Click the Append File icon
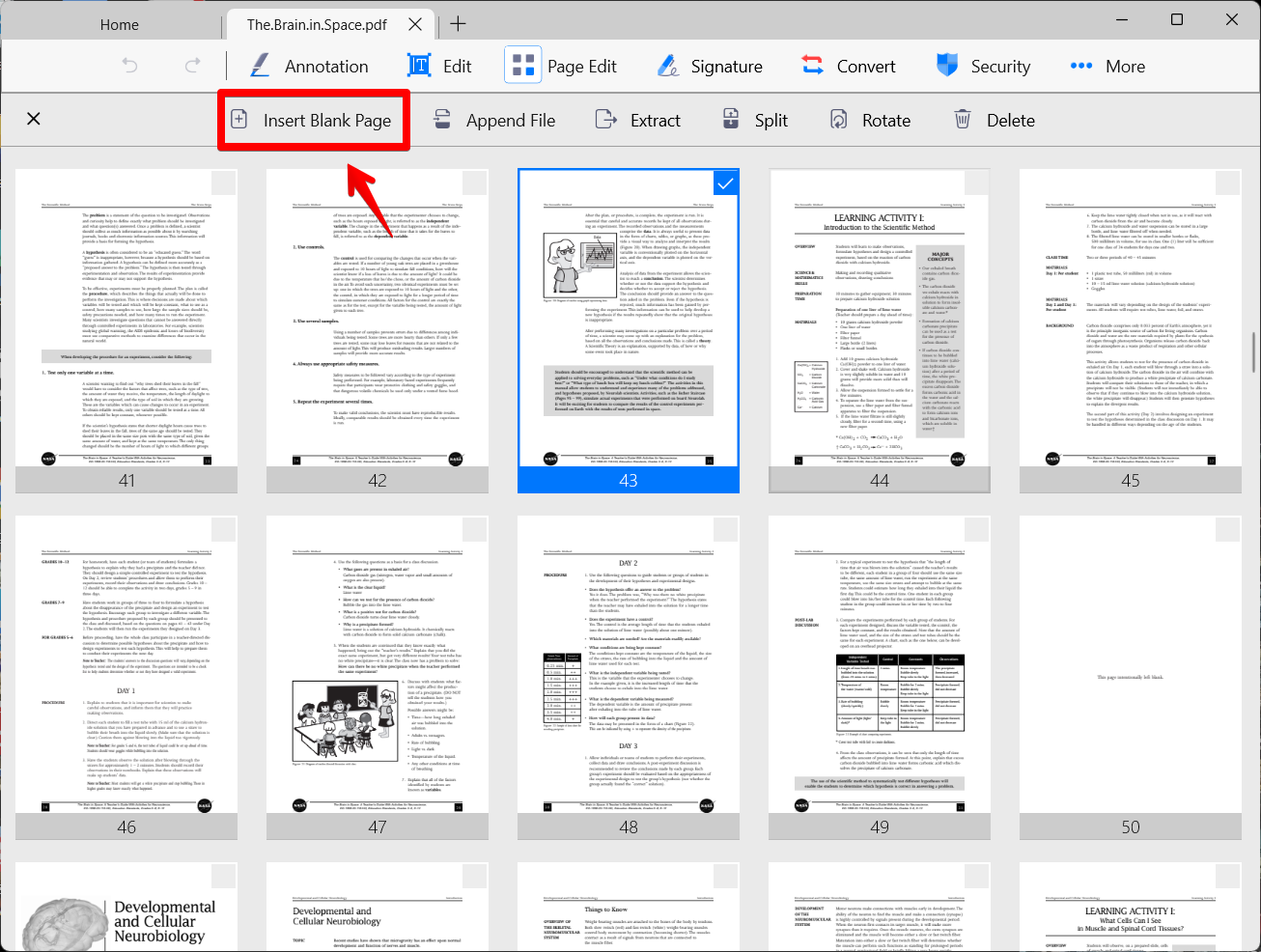 point(442,120)
